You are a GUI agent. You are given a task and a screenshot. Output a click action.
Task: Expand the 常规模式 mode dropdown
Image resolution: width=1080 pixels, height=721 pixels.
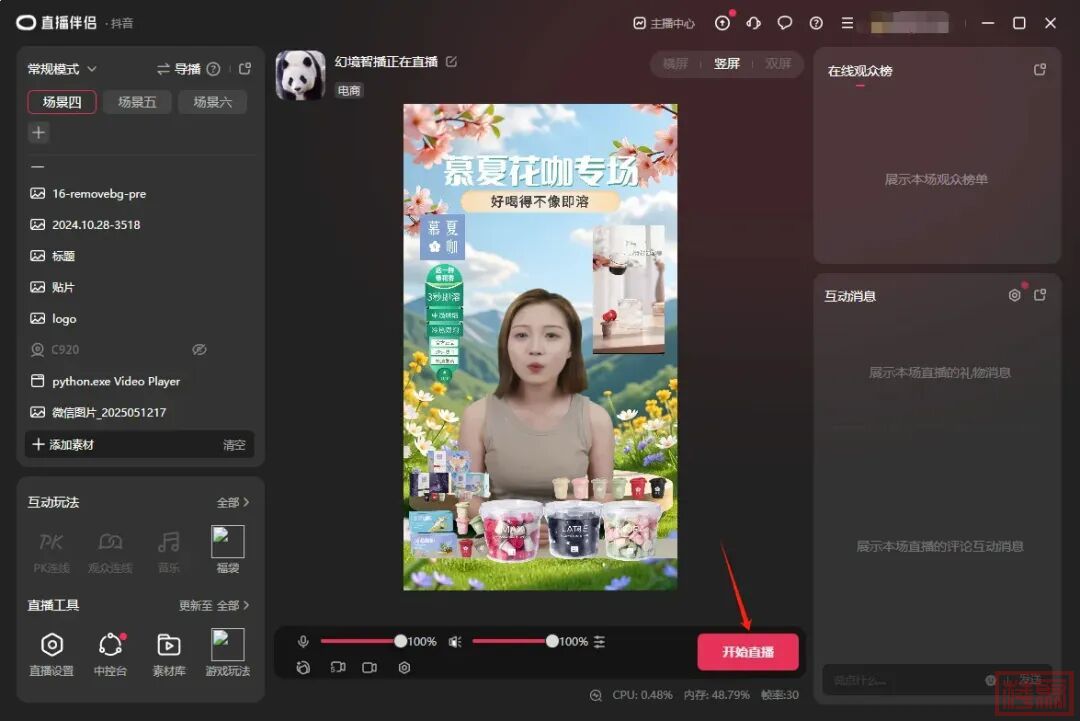[x=62, y=69]
